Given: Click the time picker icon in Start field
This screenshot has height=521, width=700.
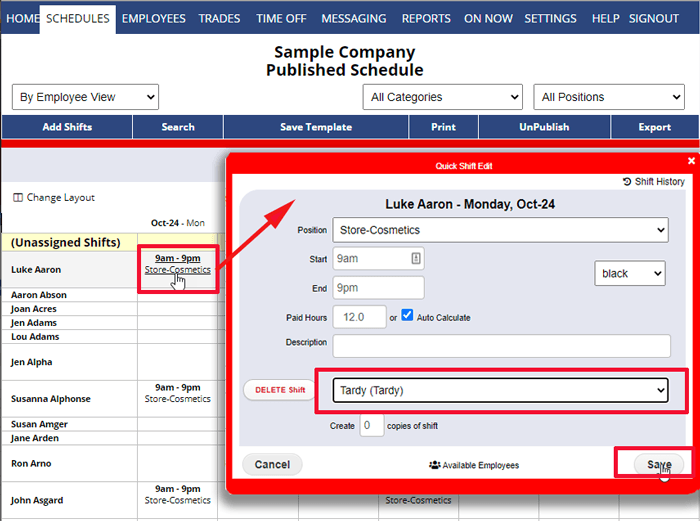Looking at the screenshot, I should [415, 258].
